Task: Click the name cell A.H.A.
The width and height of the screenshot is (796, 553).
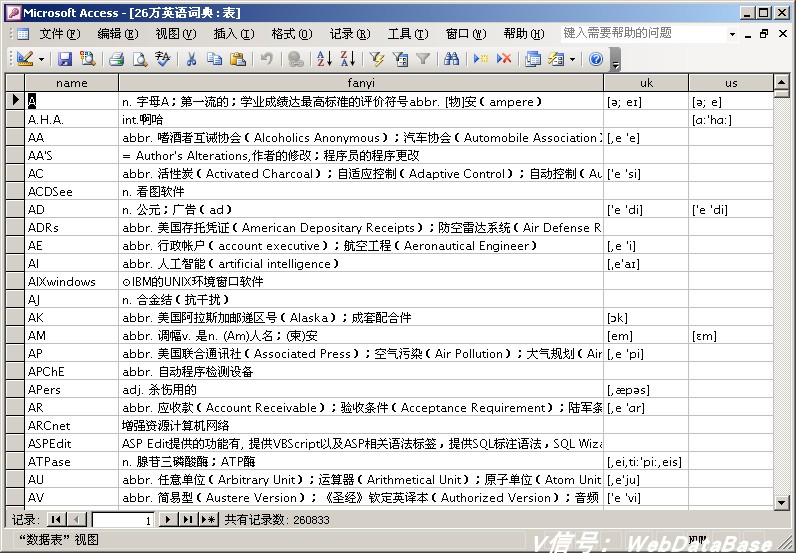Action: point(72,120)
